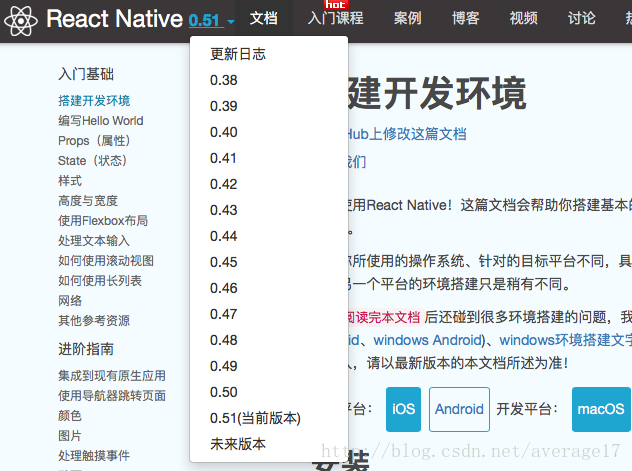Open 搭建开发环境 sidebar link
Image resolution: width=632 pixels, height=471 pixels.
pyautogui.click(x=94, y=101)
